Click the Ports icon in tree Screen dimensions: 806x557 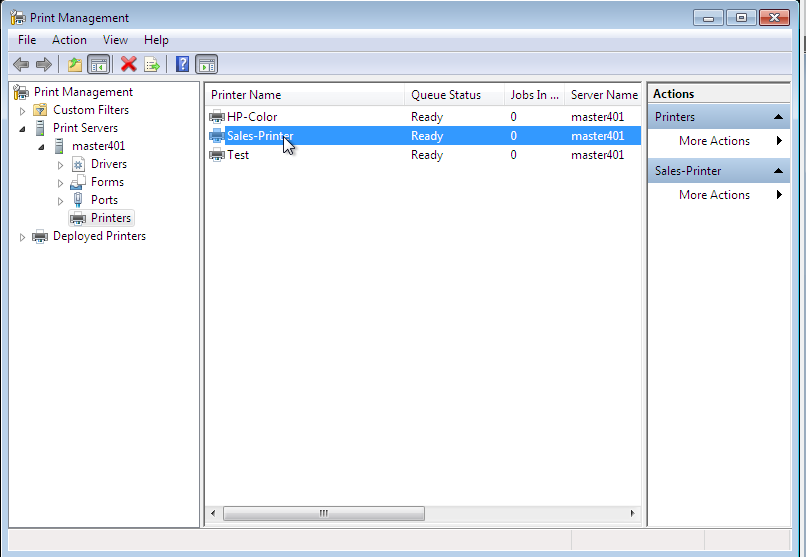click(x=78, y=200)
